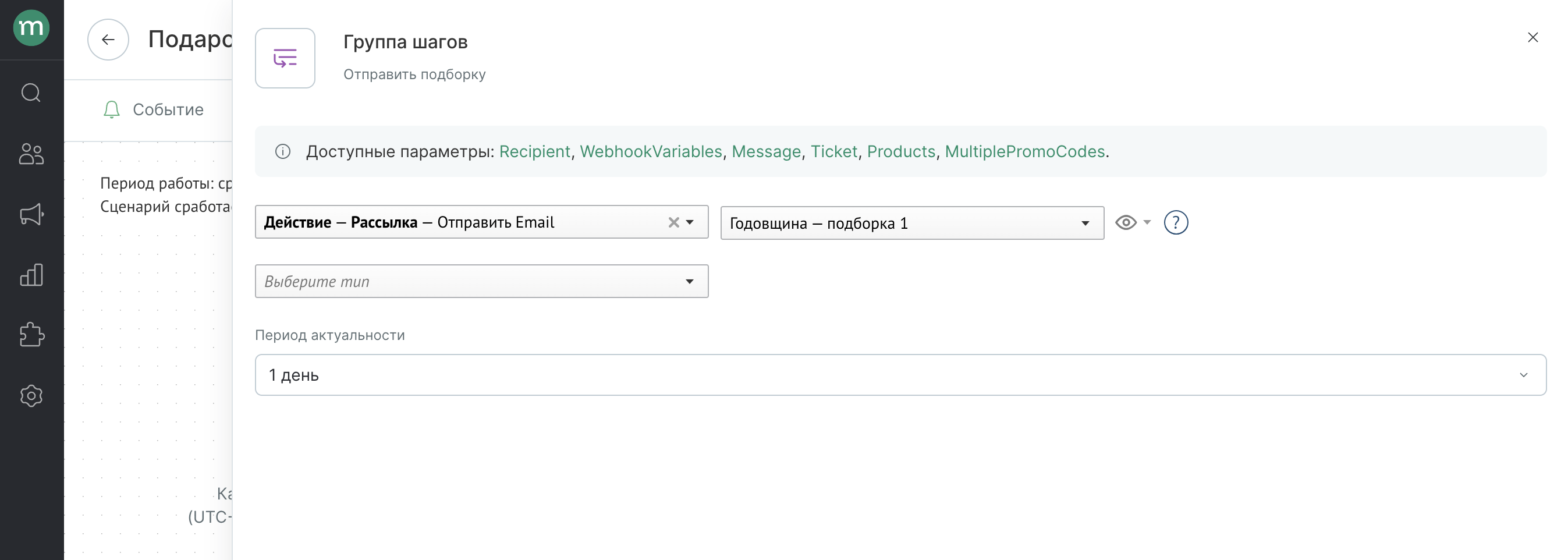The height and width of the screenshot is (560, 1568).
Task: Open the Выберите тип dropdown
Action: click(481, 281)
